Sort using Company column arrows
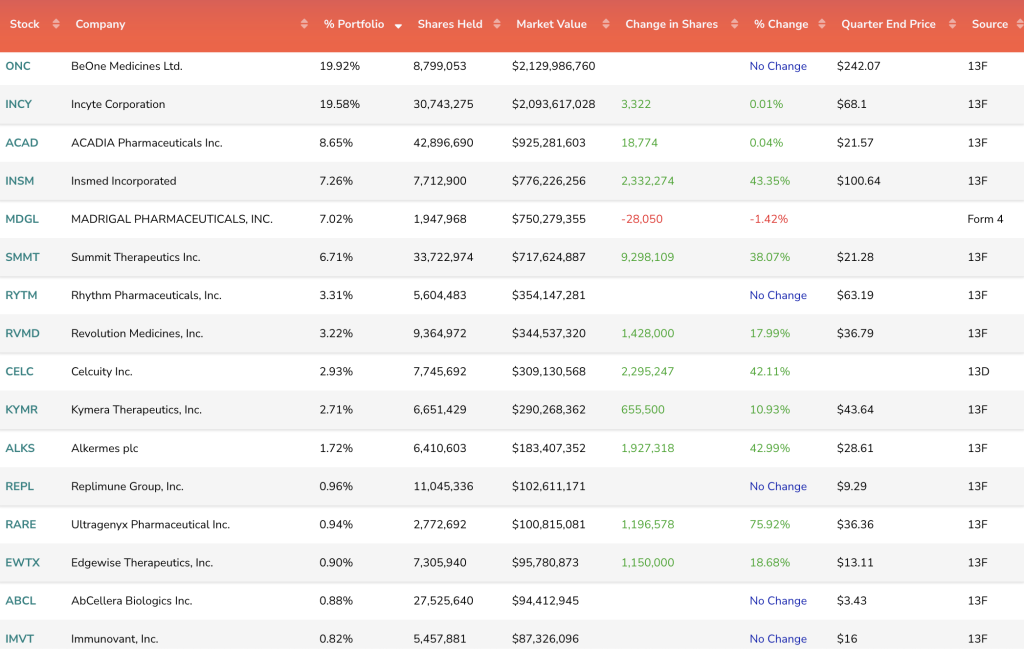Image resolution: width=1024 pixels, height=649 pixels. click(304, 24)
